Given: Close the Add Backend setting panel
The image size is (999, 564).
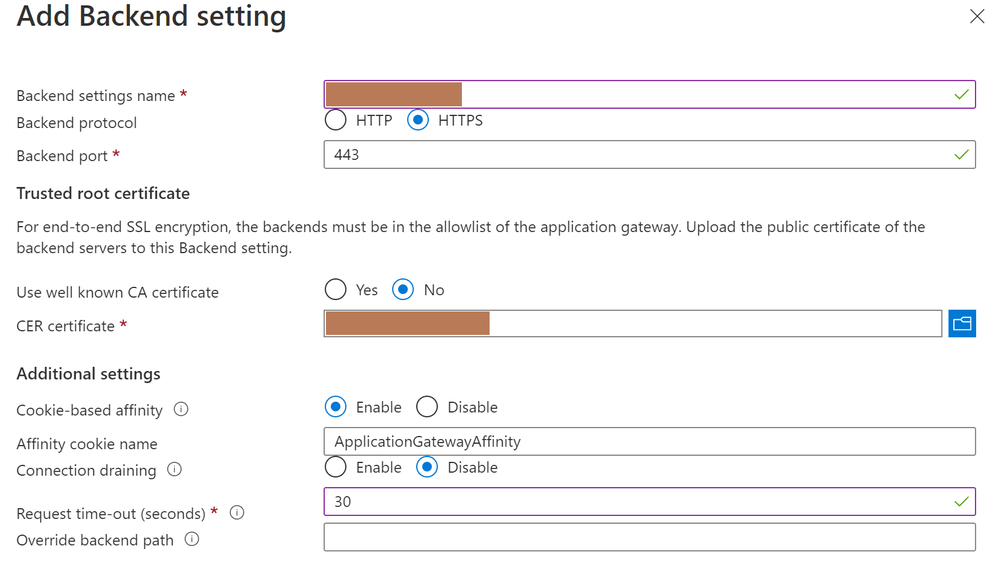Looking at the screenshot, I should click(977, 17).
